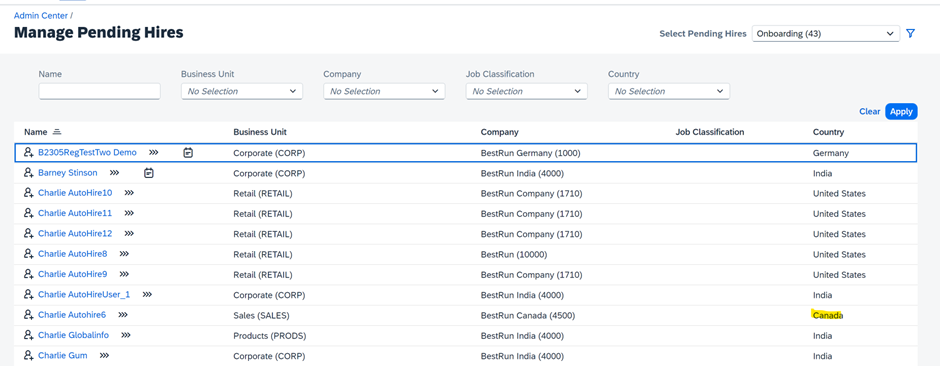This screenshot has width=940, height=366.
Task: Click the calendar icon in Barney Stinson row
Action: point(149,173)
